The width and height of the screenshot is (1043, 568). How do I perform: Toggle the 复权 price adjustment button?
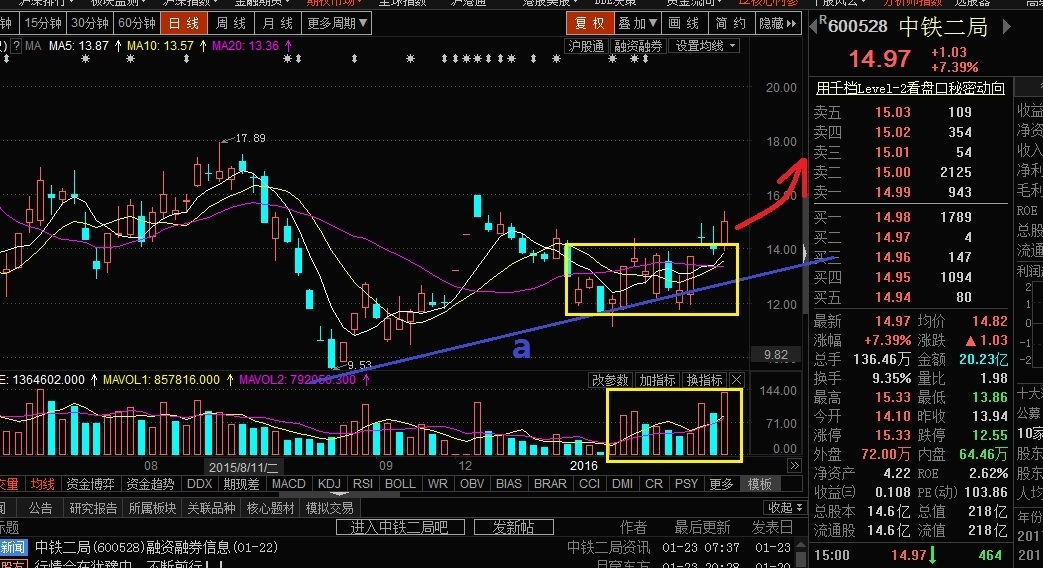click(x=590, y=23)
